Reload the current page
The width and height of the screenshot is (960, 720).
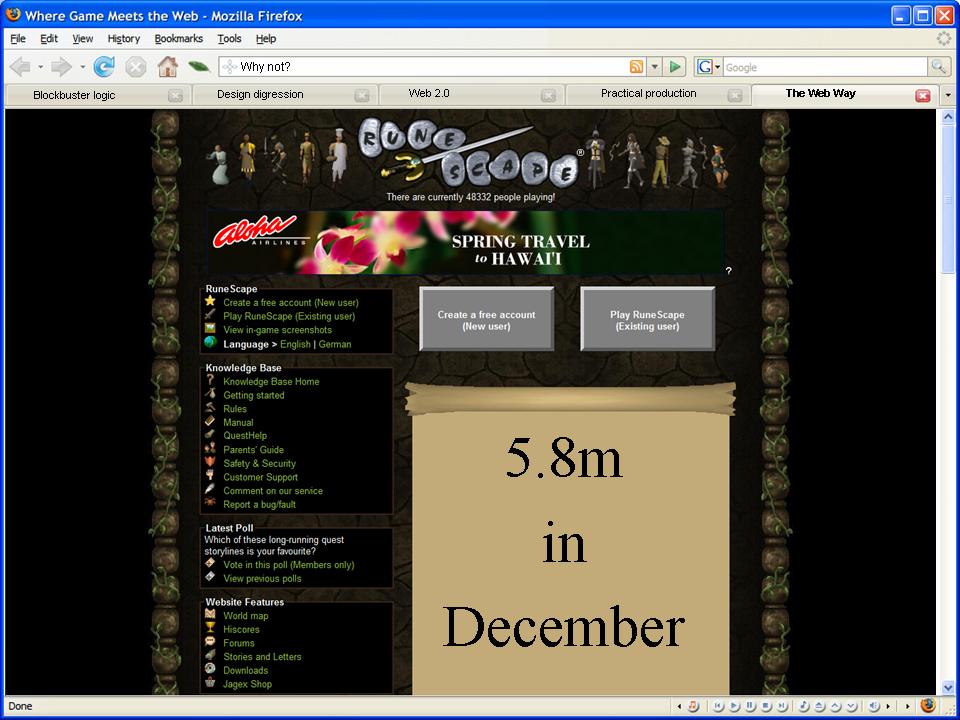point(103,66)
